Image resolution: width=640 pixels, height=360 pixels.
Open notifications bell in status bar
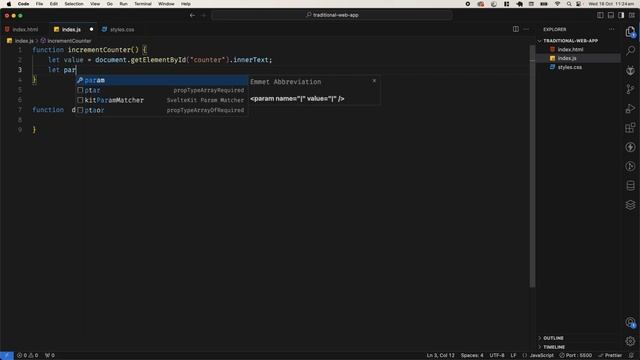pyautogui.click(x=632, y=356)
